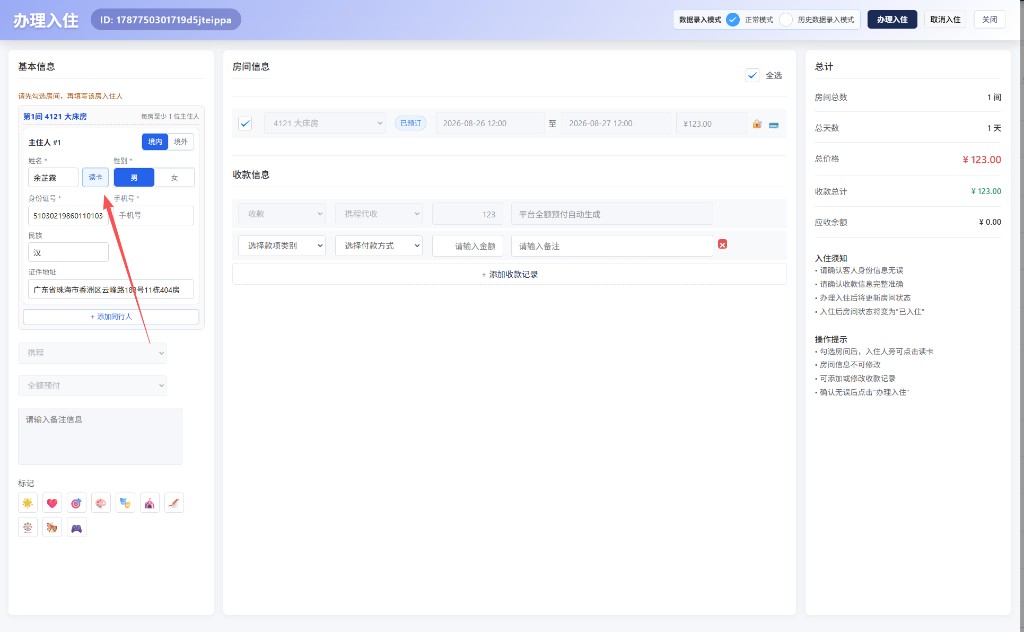
Task: Click the check-in date 2026-08-26 12:00 field
Action: 490,123
